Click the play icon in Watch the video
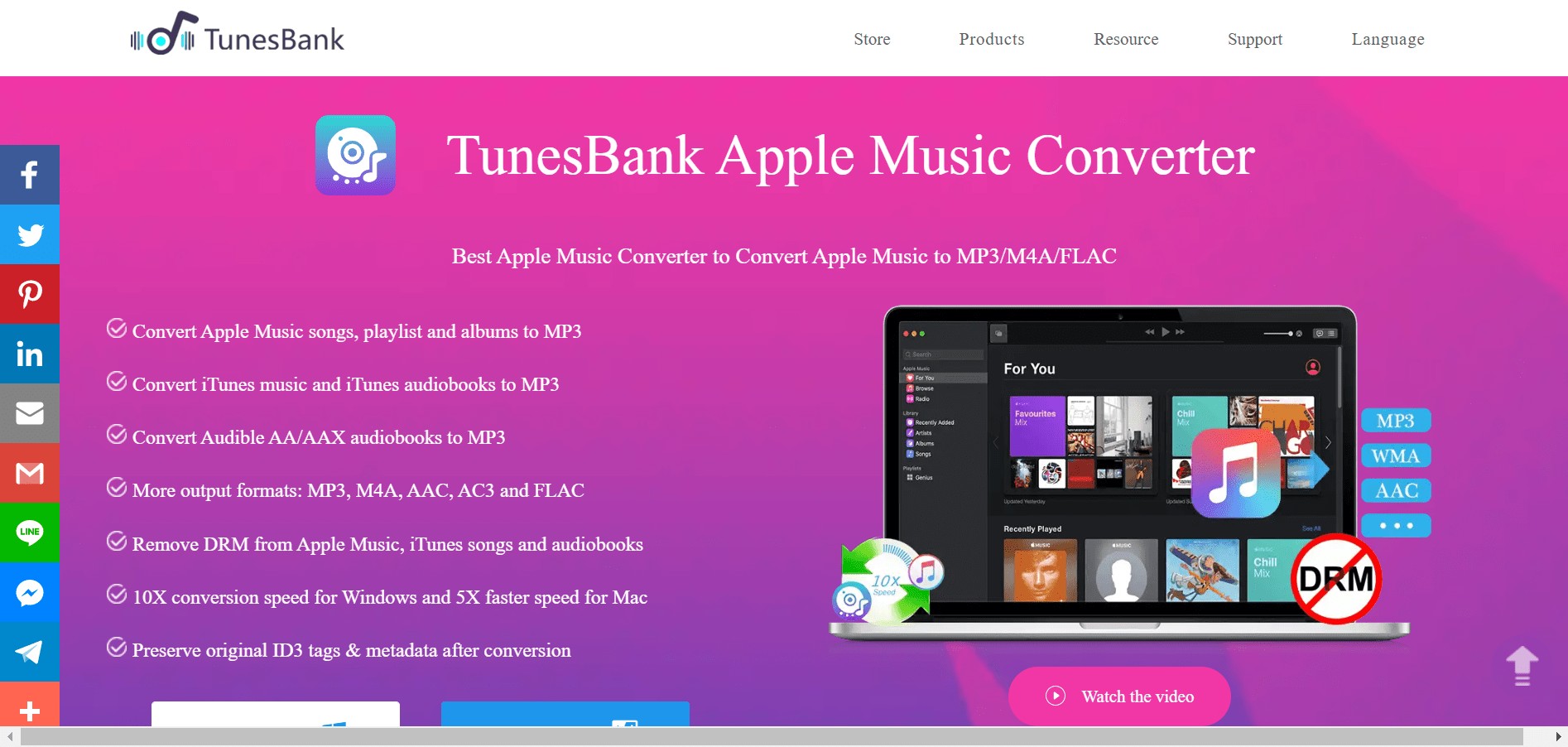Image resolution: width=1568 pixels, height=747 pixels. [x=1056, y=696]
